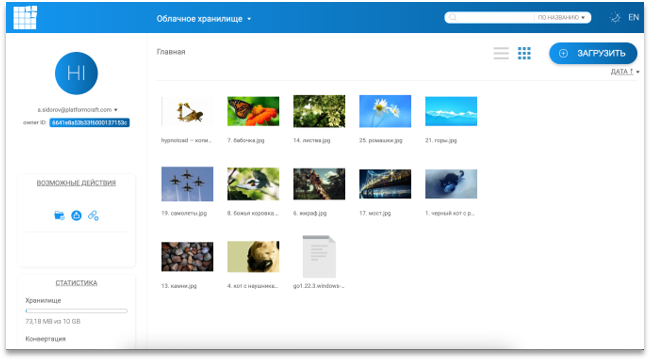
Task: Click the Хранилище storage usage bar
Action: pos(76,311)
